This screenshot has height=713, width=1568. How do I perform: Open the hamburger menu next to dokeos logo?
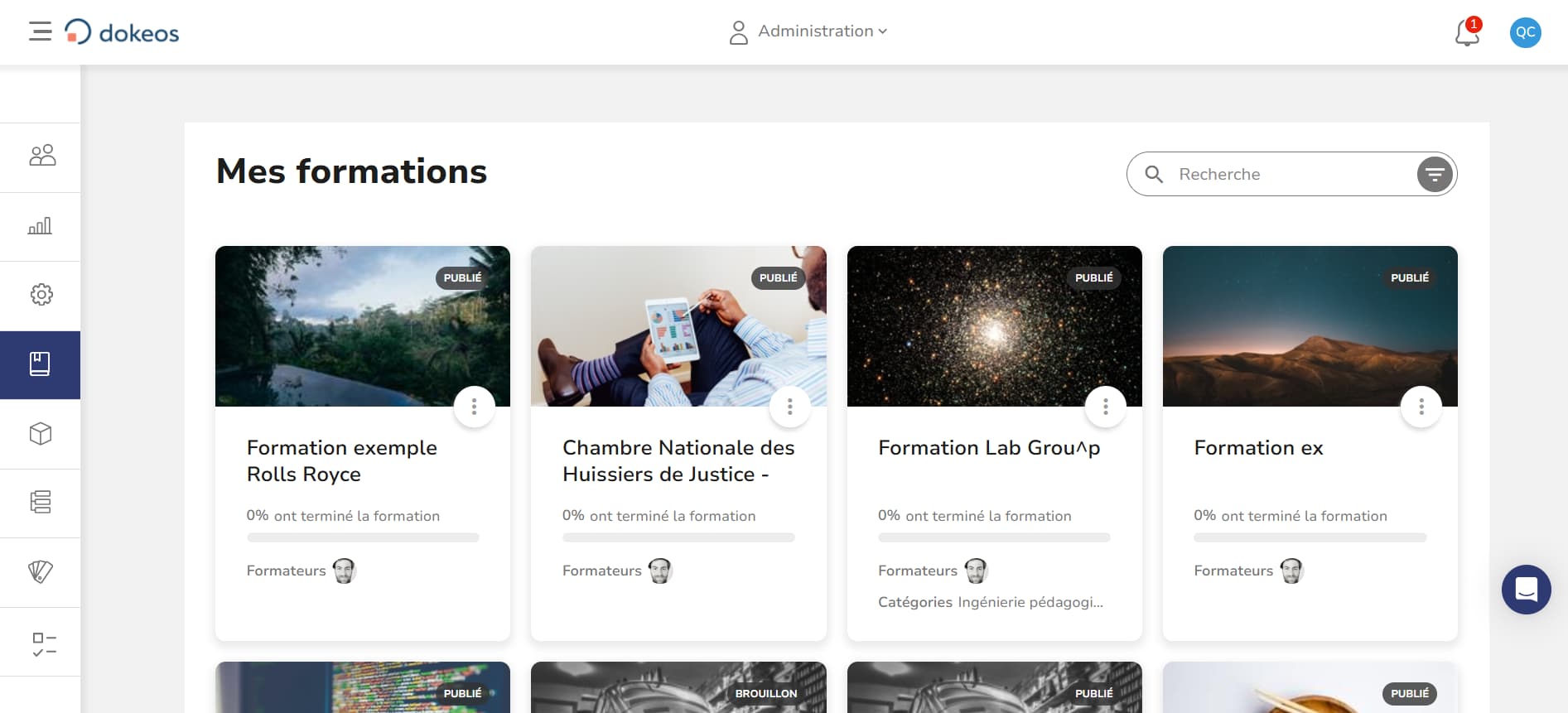tap(39, 31)
